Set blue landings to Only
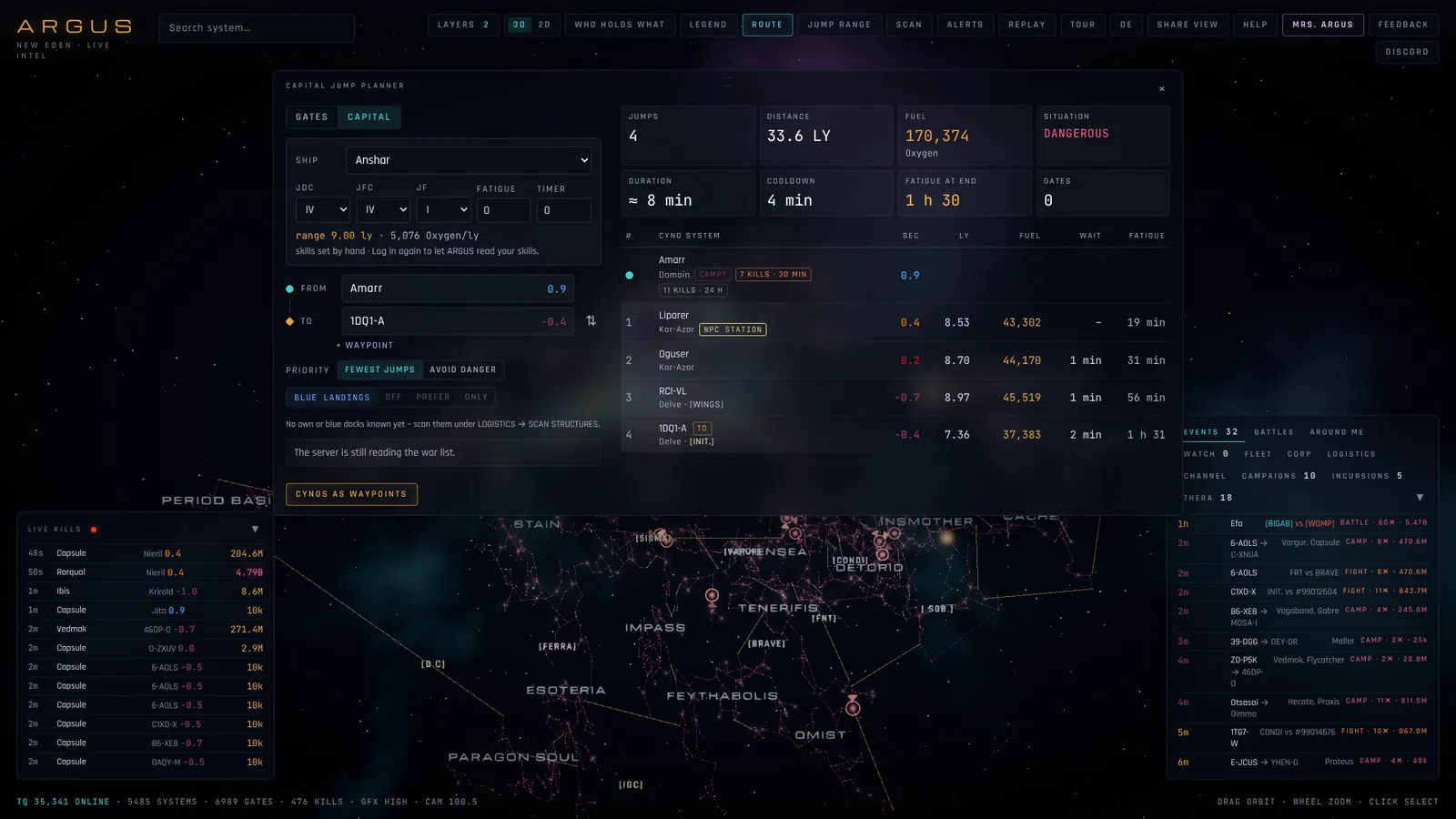The width and height of the screenshot is (1456, 819). (x=476, y=397)
